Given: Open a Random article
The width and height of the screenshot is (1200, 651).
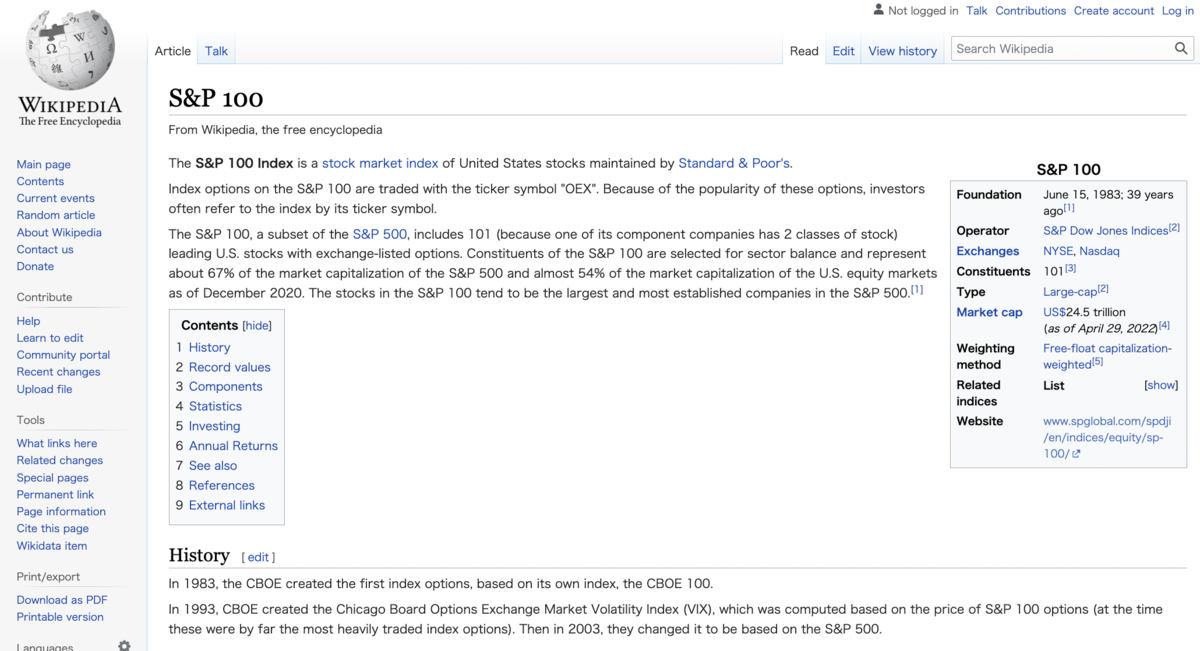Looking at the screenshot, I should click(56, 215).
